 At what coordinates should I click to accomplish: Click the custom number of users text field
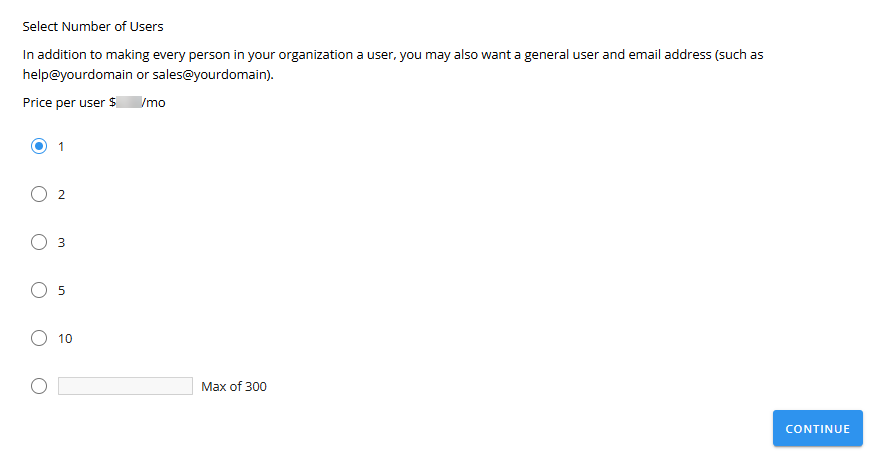click(125, 386)
